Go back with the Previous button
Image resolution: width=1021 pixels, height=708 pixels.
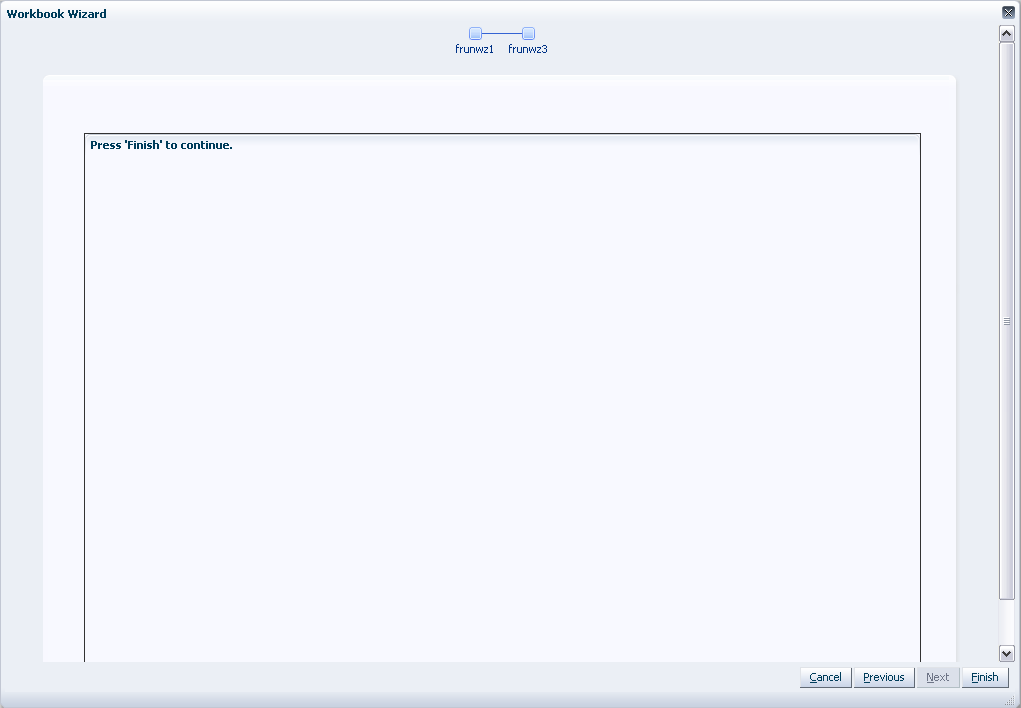tap(884, 677)
